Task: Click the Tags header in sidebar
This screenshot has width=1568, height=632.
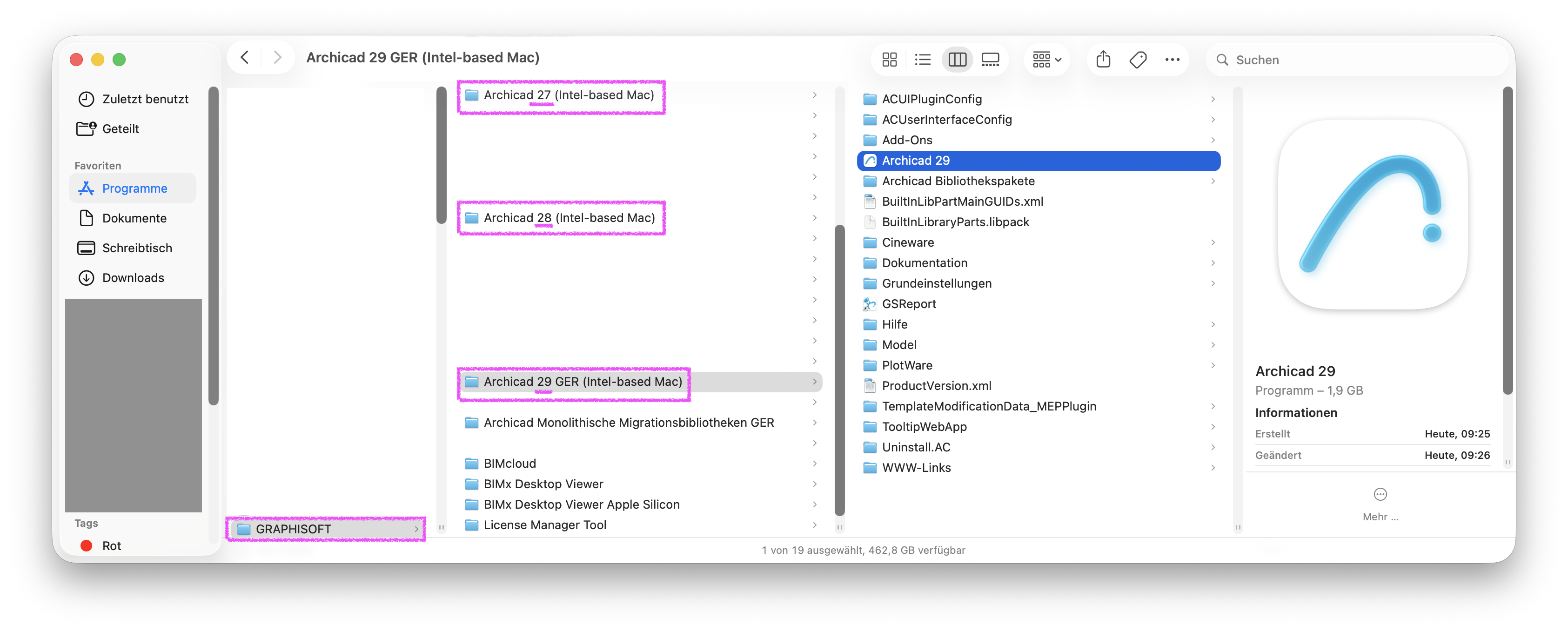Action: (x=86, y=524)
